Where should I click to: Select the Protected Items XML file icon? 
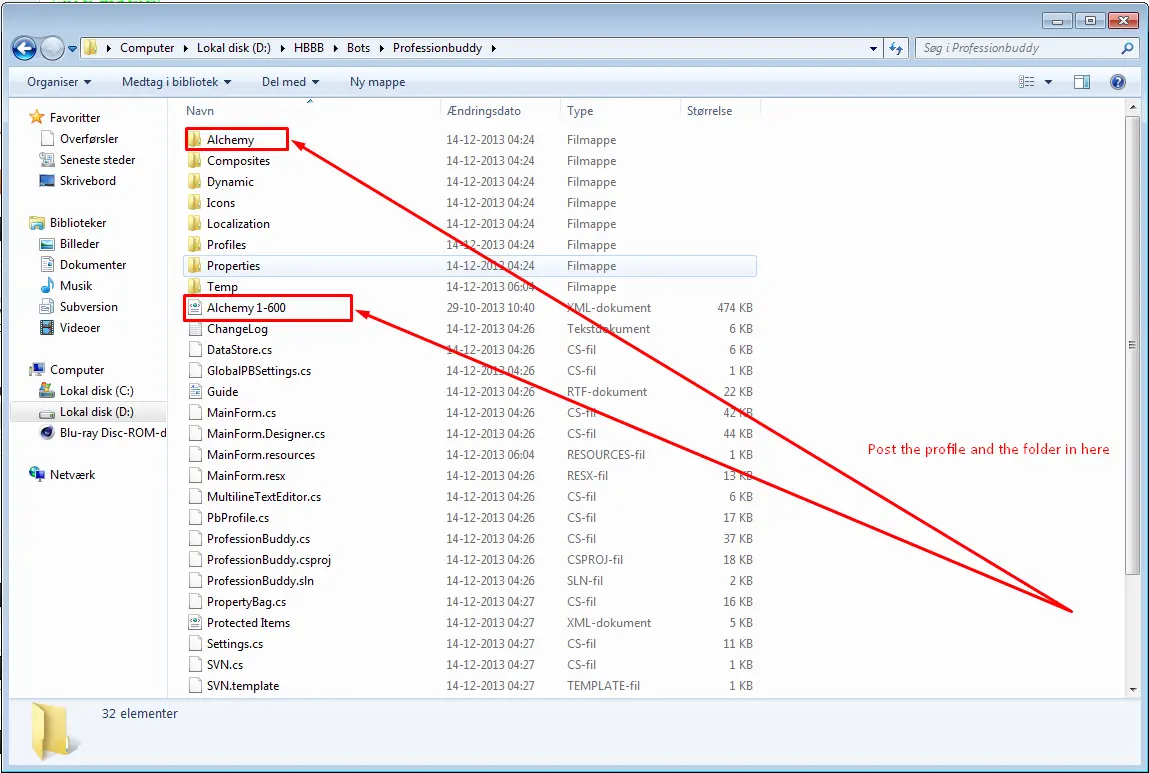(194, 623)
